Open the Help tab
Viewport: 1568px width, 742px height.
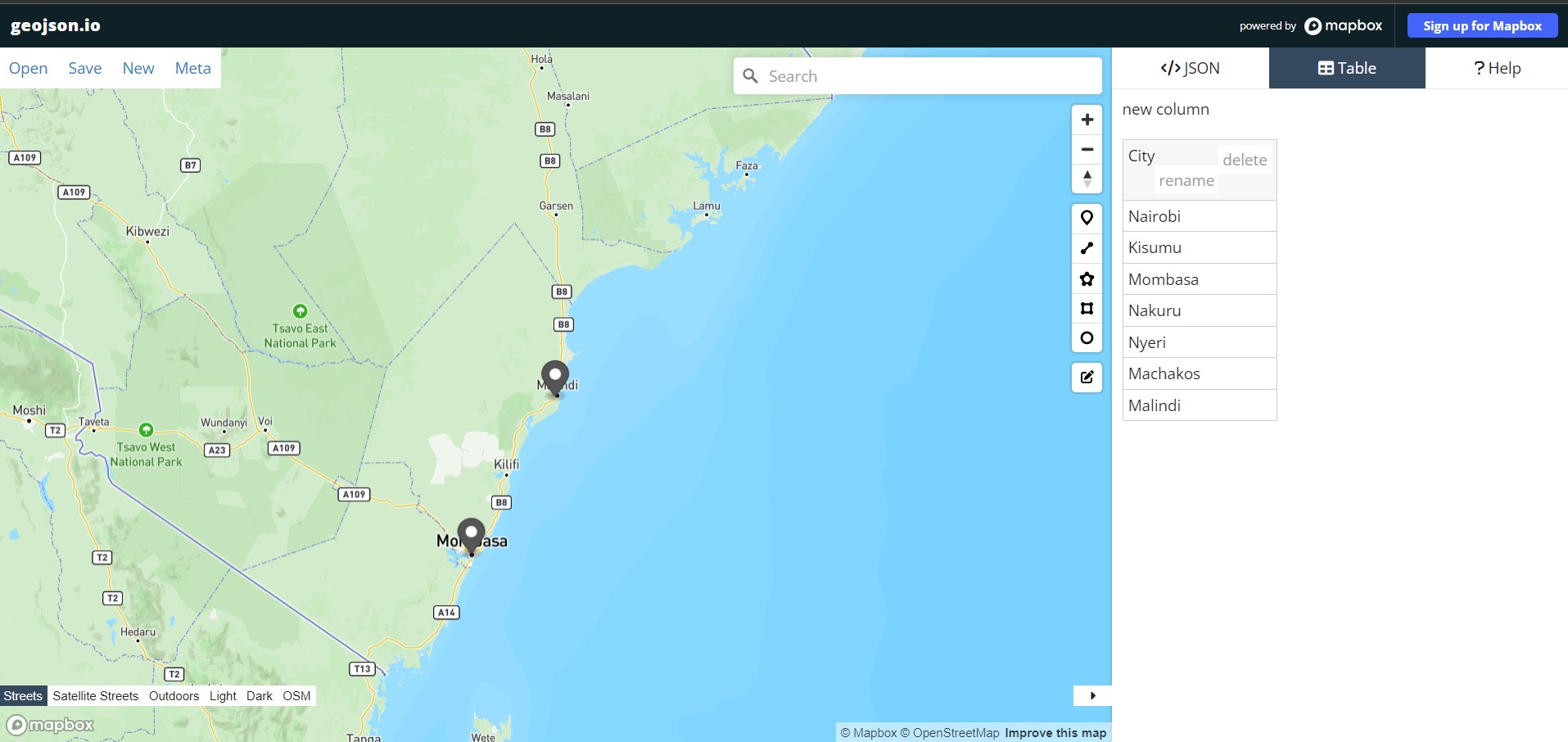click(1496, 68)
